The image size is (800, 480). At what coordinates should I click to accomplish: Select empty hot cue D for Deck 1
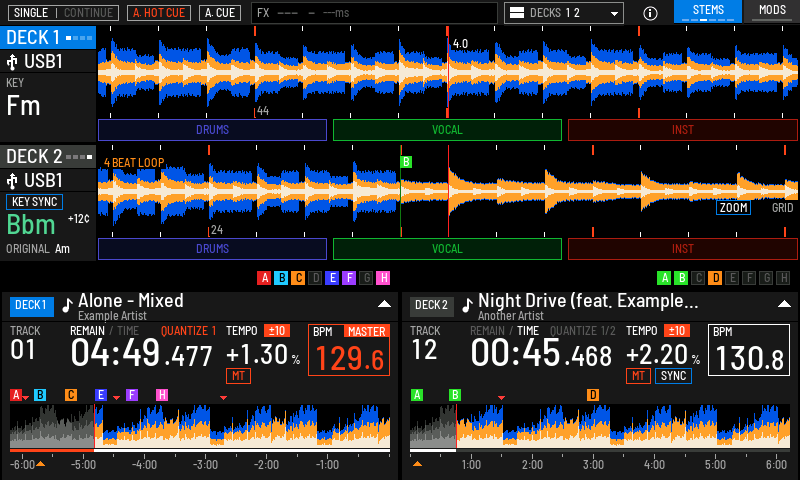315,278
